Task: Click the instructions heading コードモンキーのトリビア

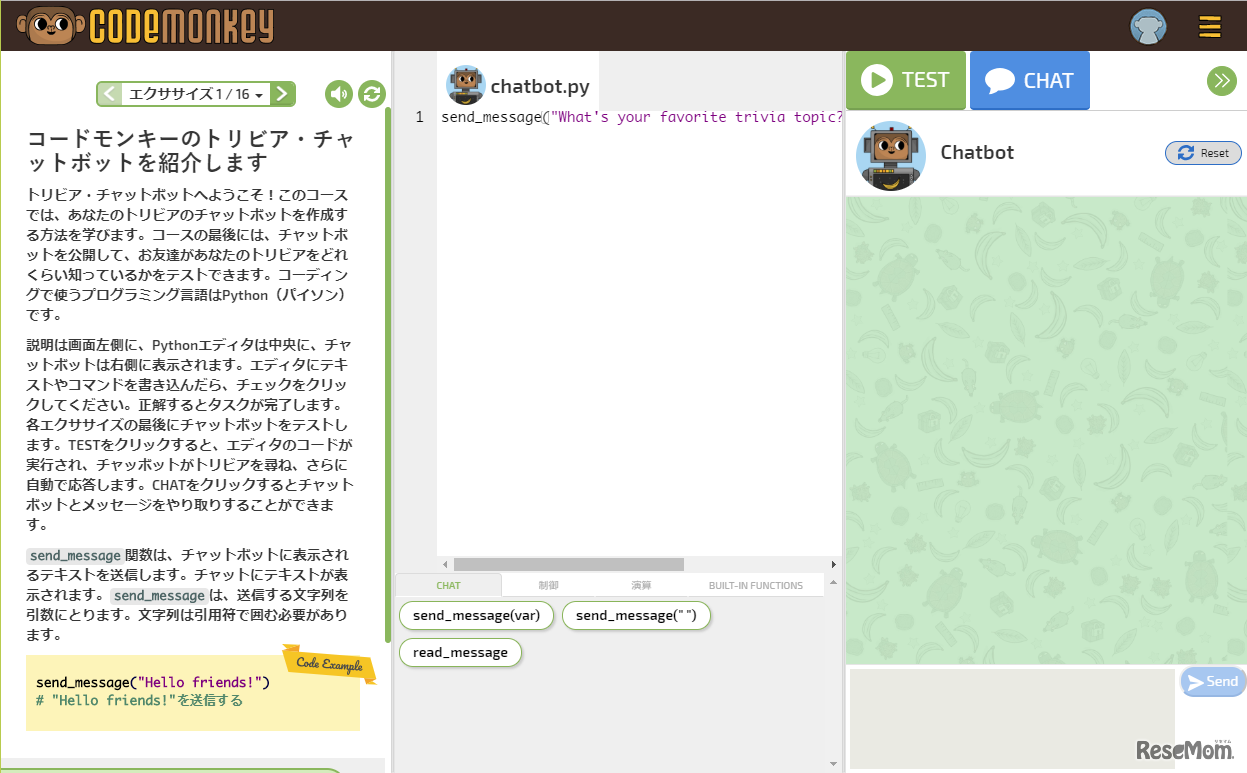Action: pyautogui.click(x=190, y=150)
